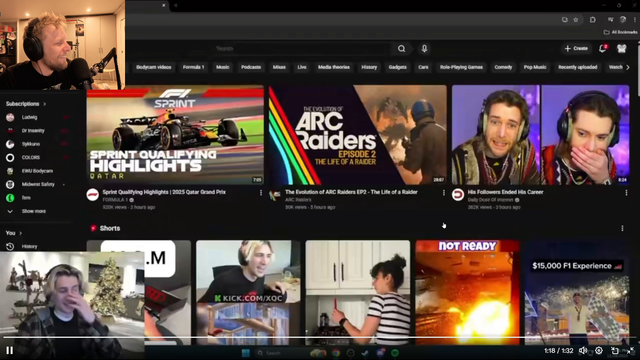Exit fullscreen with the collapse arrows icon
This screenshot has width=640, height=360.
click(631, 350)
